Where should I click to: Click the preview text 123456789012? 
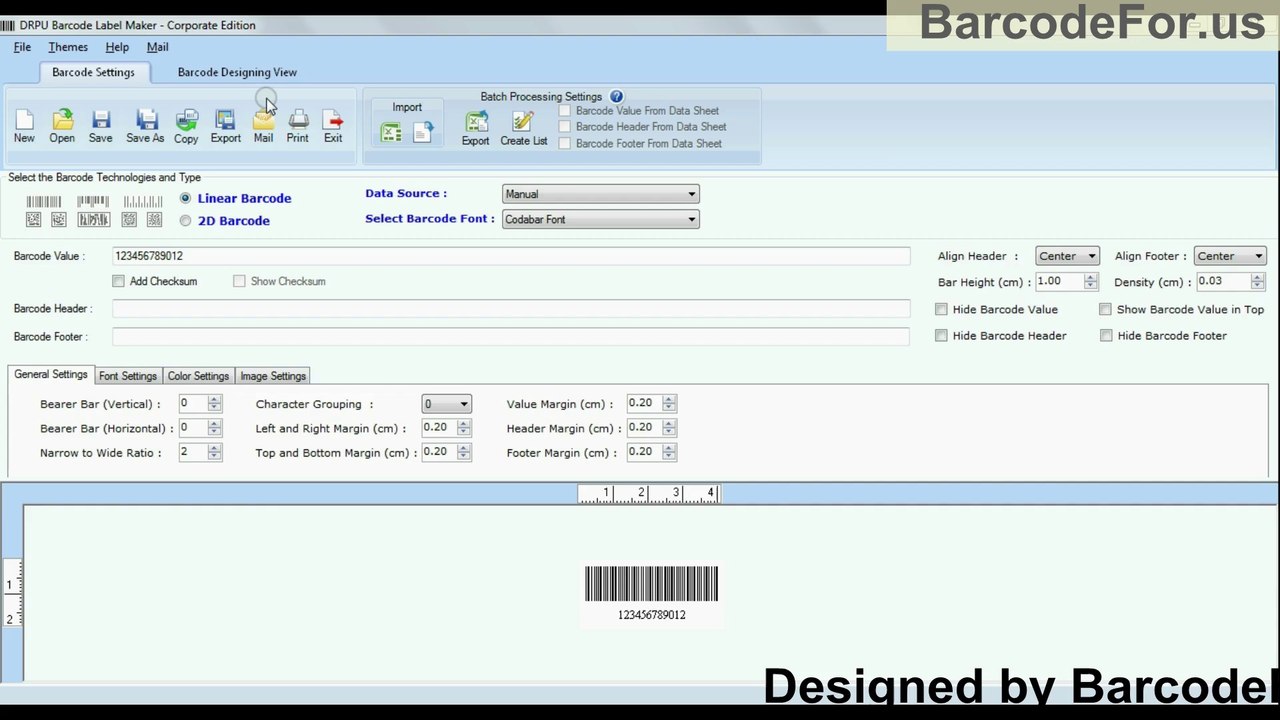(652, 615)
